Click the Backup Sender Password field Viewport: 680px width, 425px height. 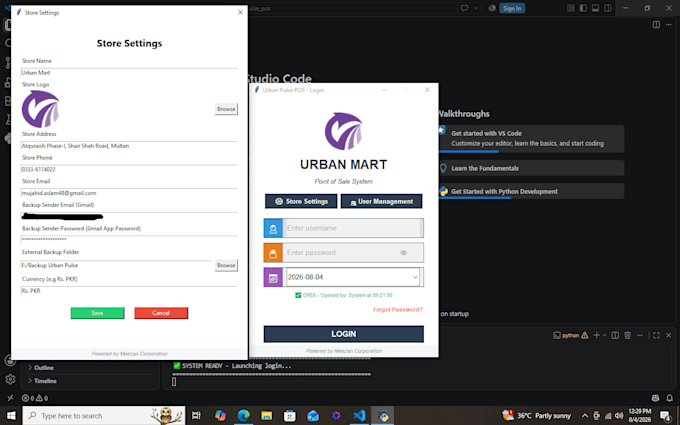129,239
